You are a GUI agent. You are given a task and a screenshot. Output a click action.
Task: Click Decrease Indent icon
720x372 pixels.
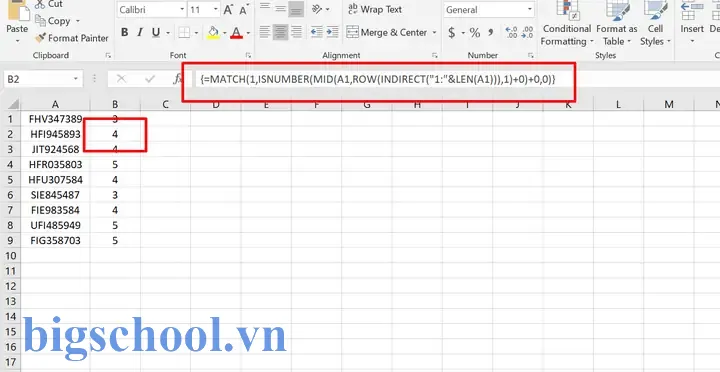click(317, 32)
